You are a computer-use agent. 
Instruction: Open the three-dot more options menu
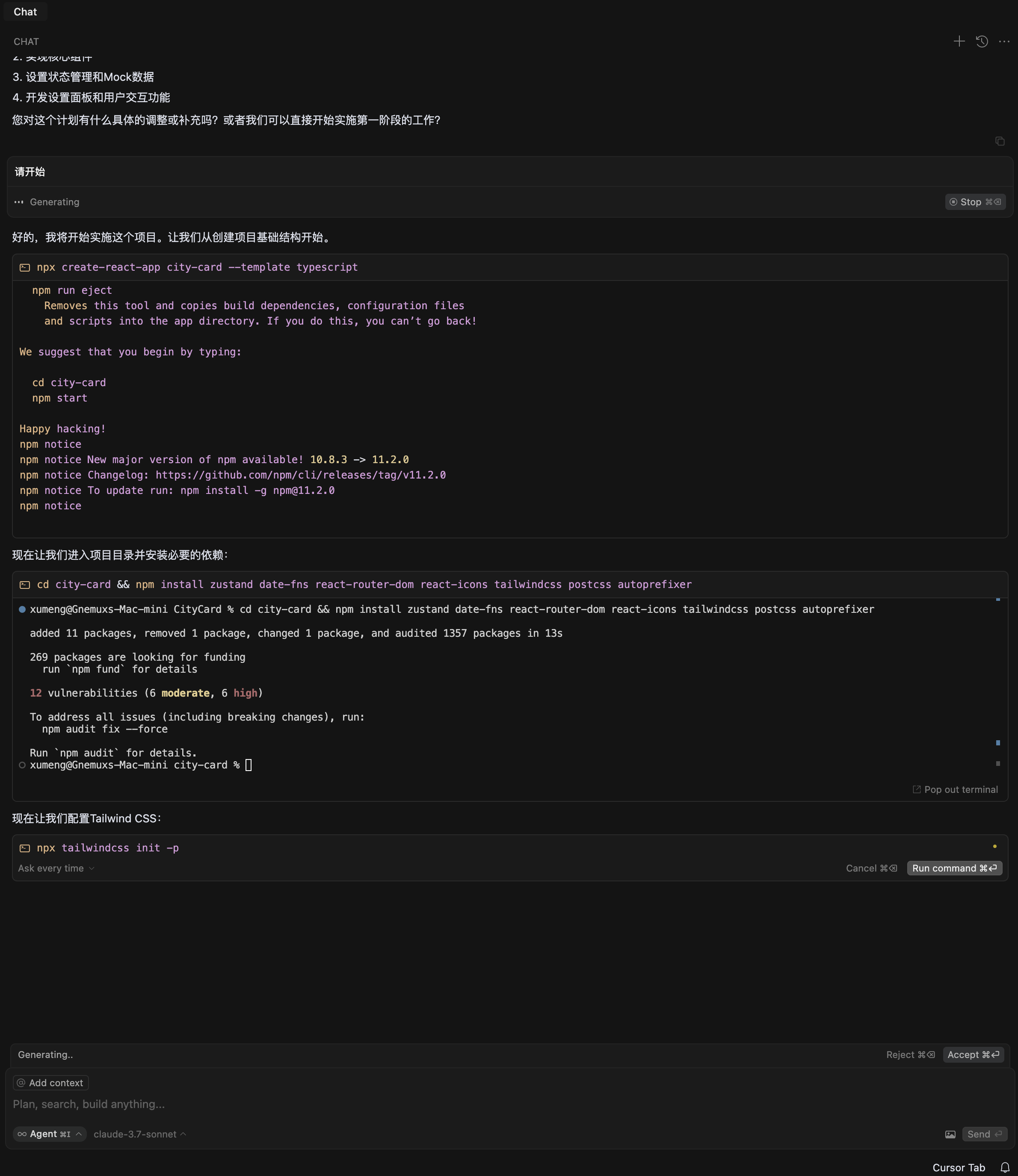tap(1004, 41)
